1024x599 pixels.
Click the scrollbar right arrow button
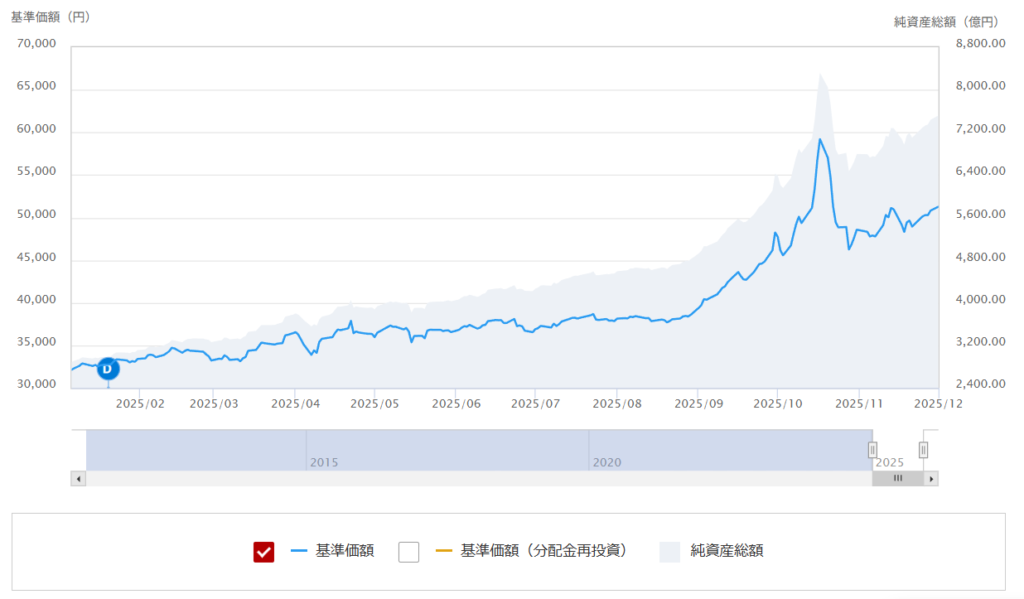931,479
